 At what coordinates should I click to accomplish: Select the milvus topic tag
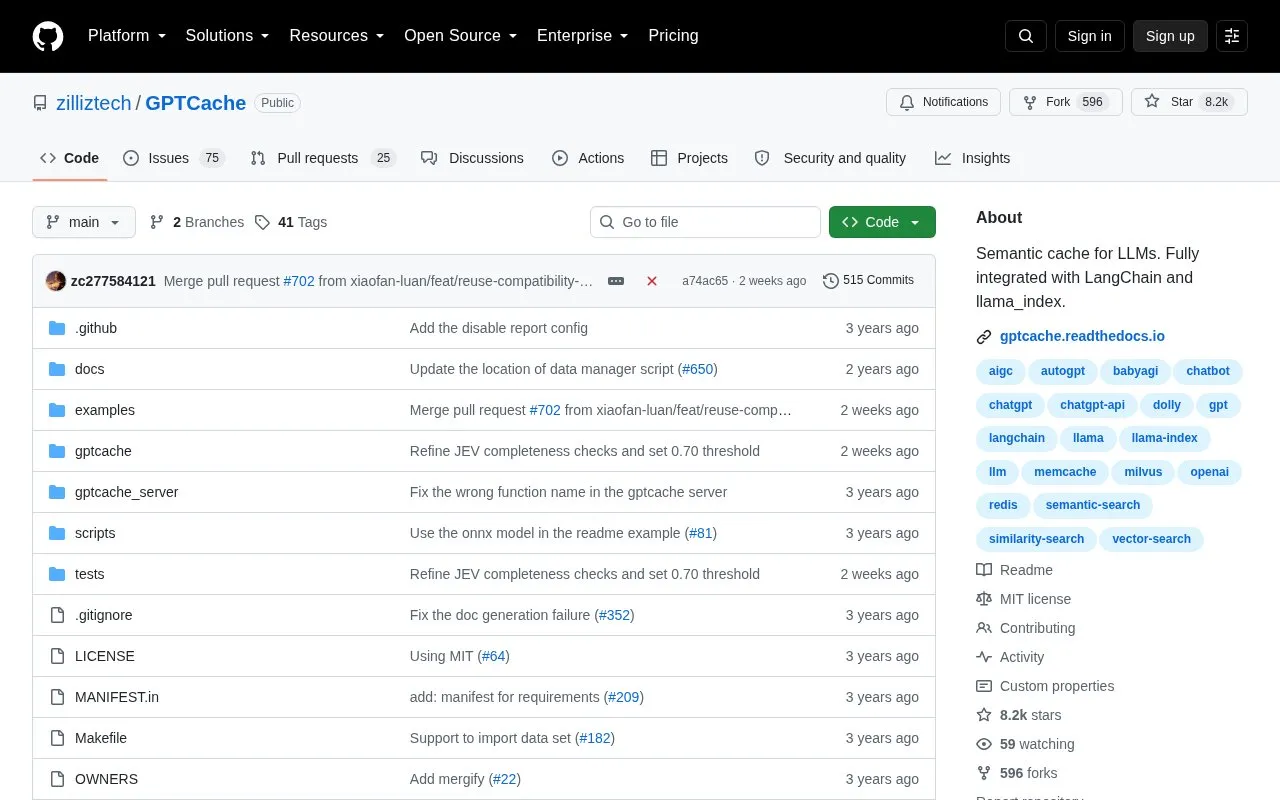(1143, 472)
